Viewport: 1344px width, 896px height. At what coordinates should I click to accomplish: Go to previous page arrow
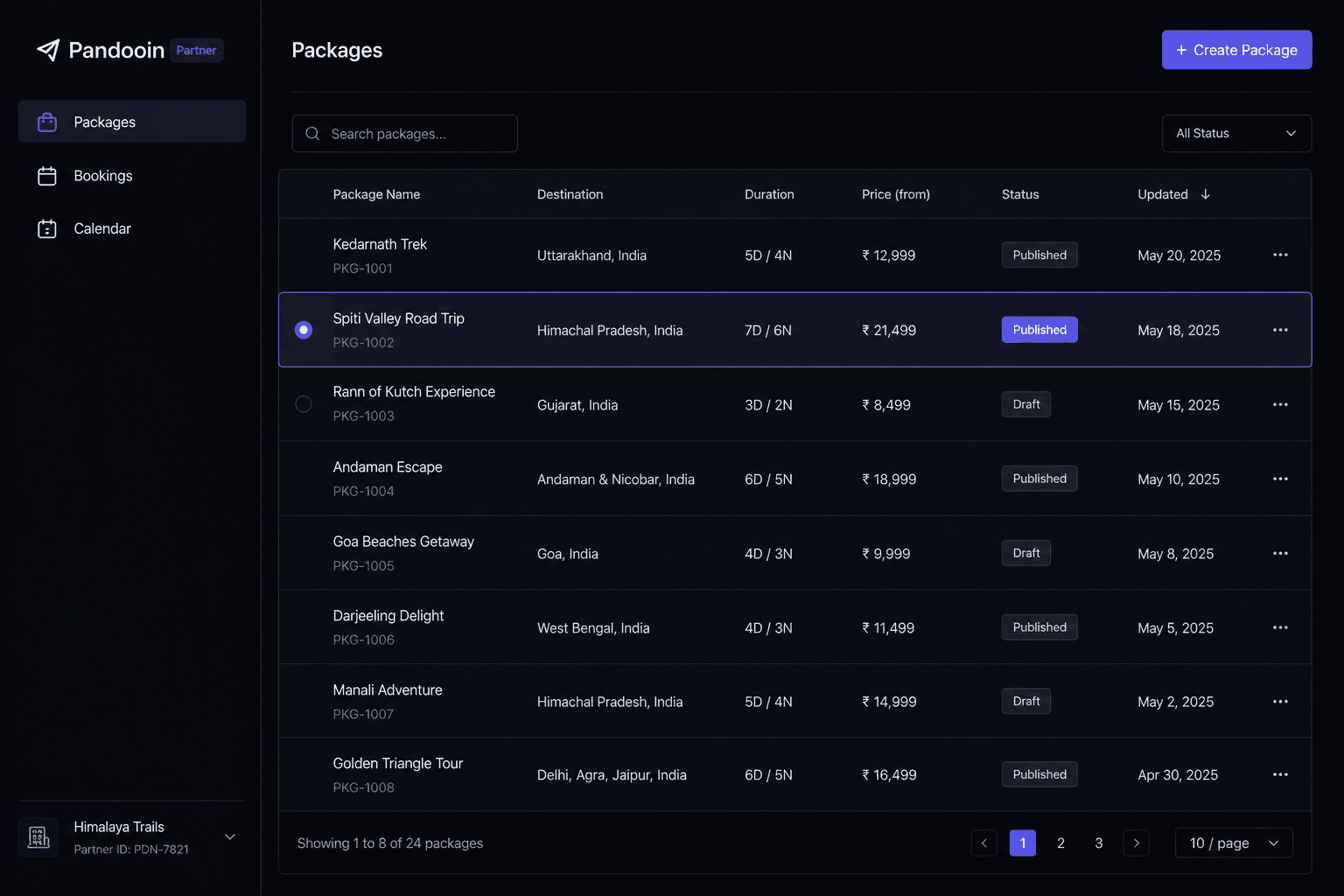984,843
